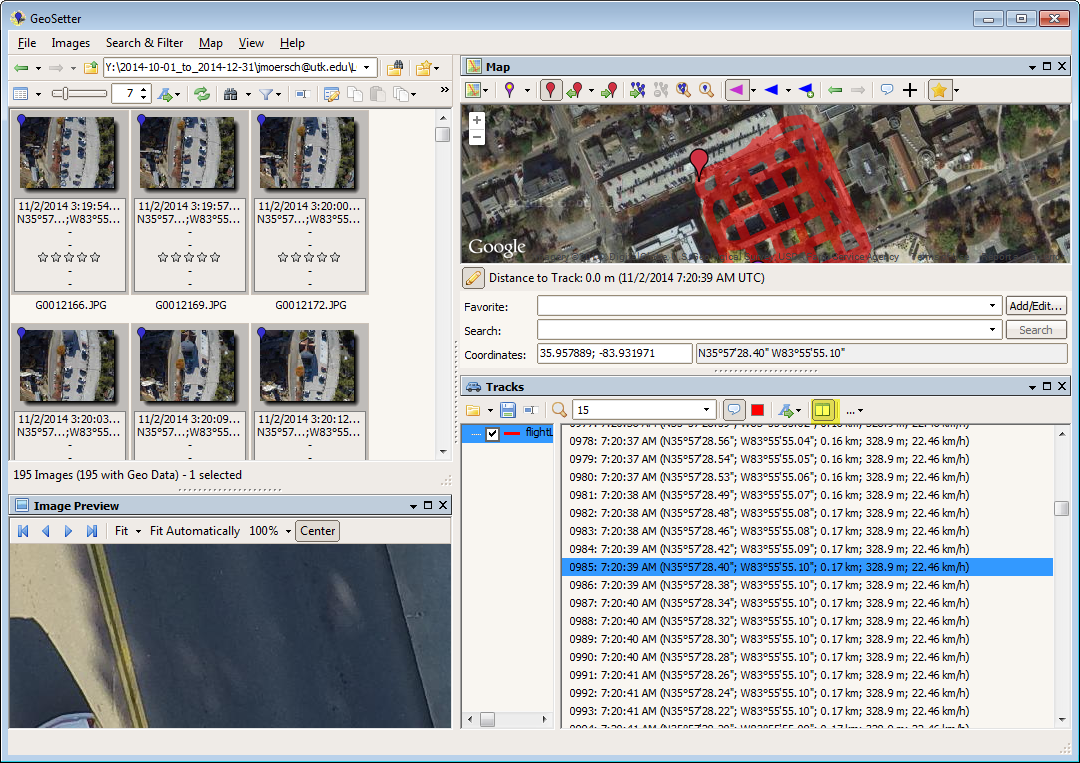This screenshot has width=1080, height=763.
Task: Click the thumbnail size slider
Action: pyautogui.click(x=79, y=93)
